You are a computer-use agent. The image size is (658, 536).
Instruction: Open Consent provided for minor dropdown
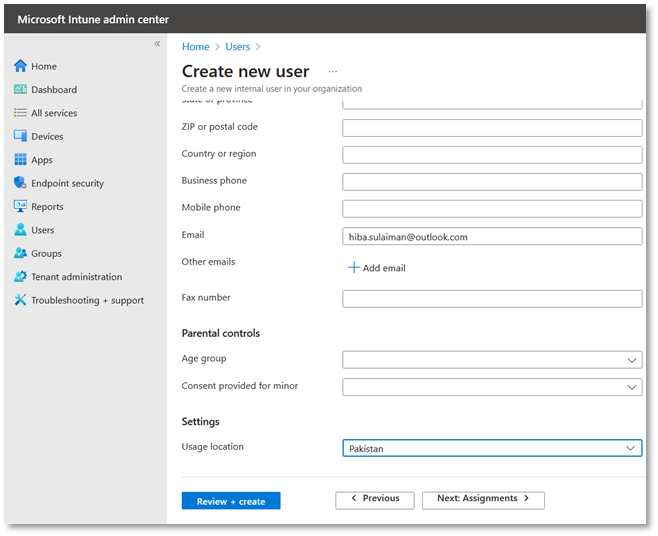[x=491, y=386]
